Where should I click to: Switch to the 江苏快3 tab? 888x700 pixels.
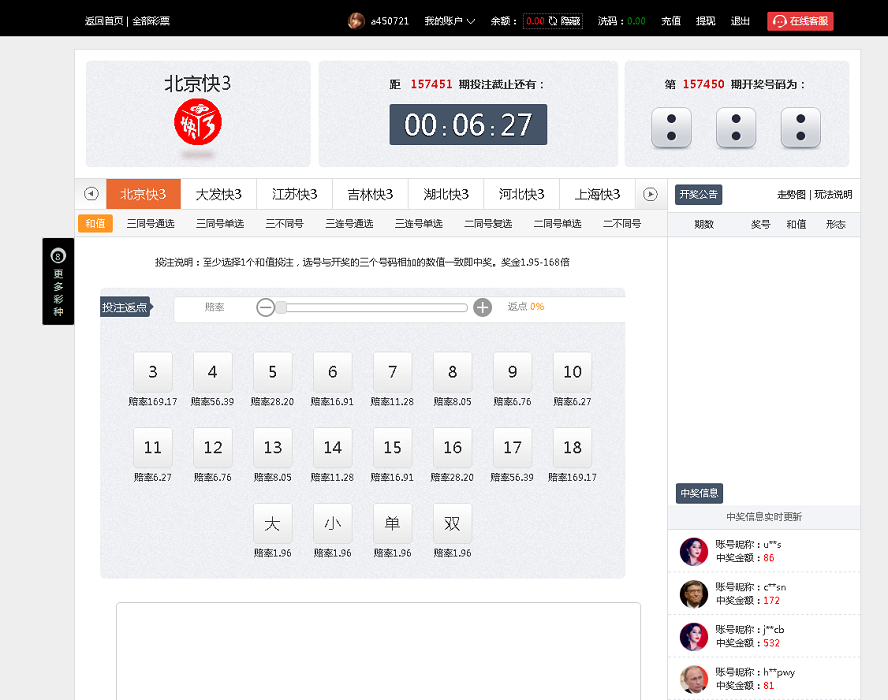coord(294,195)
